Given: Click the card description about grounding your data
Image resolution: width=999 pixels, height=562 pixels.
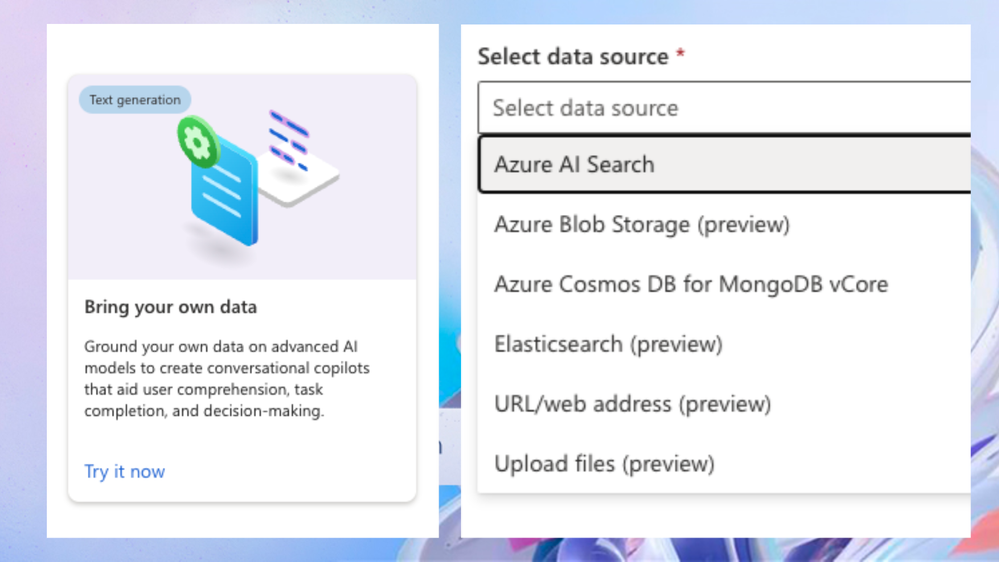Looking at the screenshot, I should (x=227, y=378).
